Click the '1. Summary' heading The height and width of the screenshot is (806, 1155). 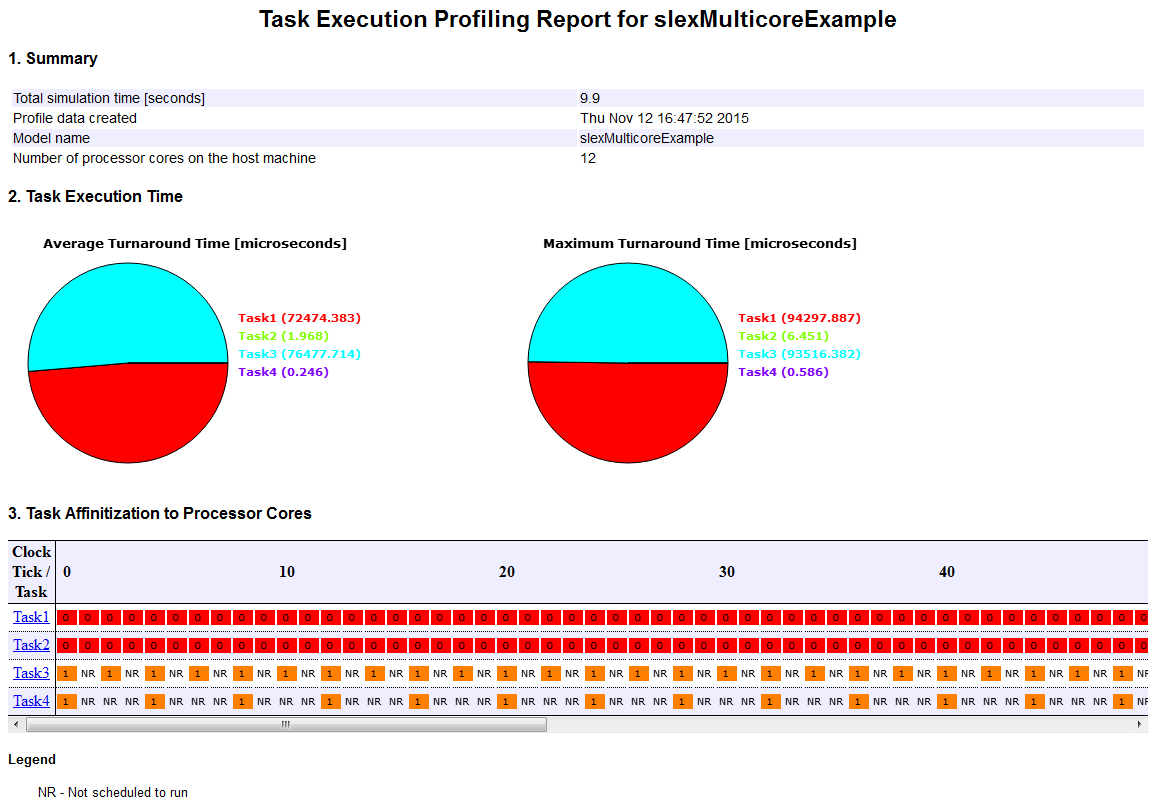(53, 58)
